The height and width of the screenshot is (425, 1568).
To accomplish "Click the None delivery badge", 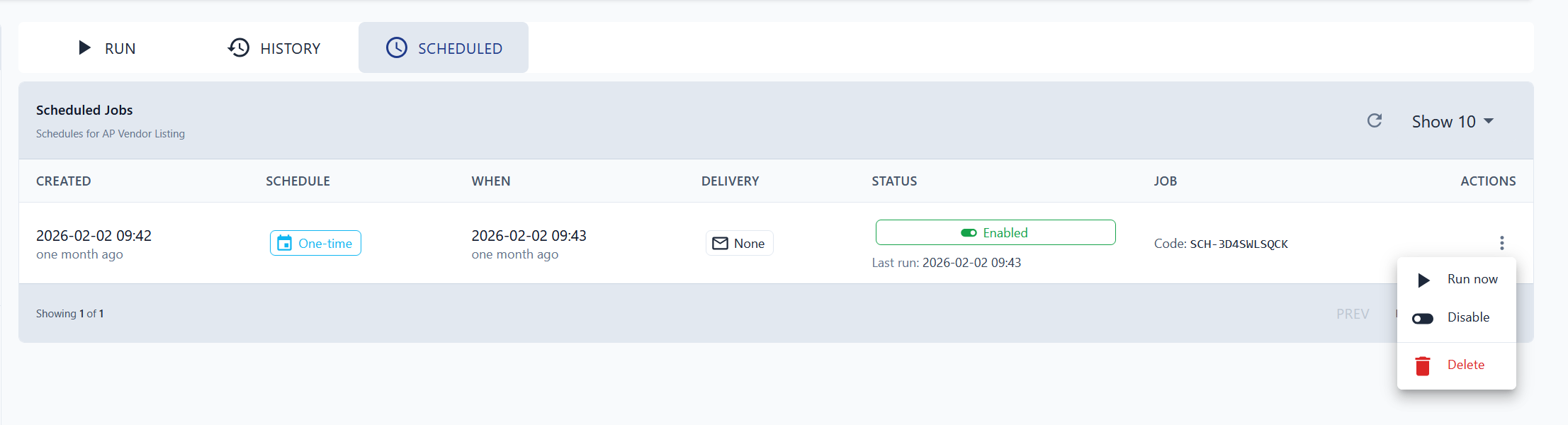I will click(x=739, y=243).
